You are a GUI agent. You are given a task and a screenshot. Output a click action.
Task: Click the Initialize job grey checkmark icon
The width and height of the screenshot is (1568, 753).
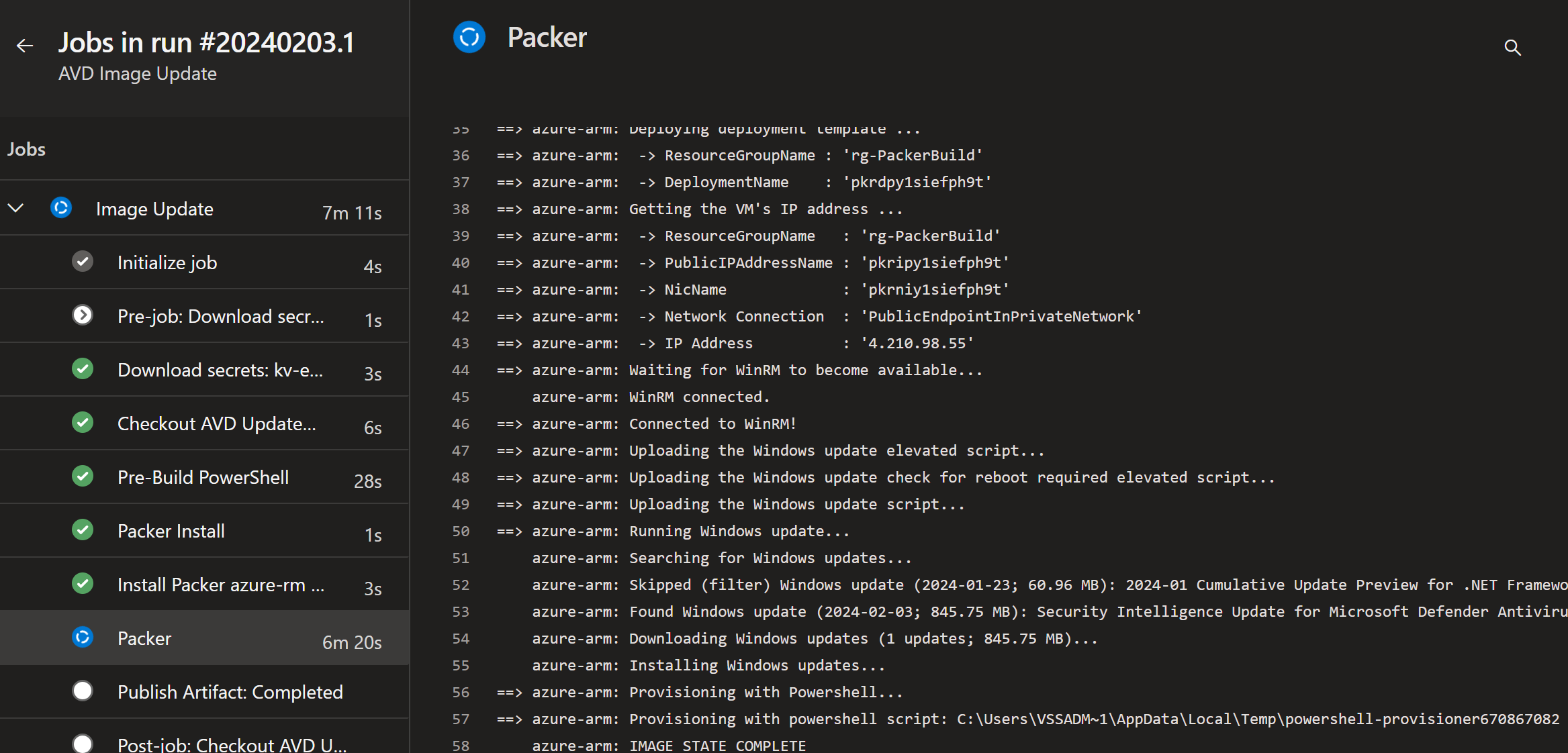(83, 262)
